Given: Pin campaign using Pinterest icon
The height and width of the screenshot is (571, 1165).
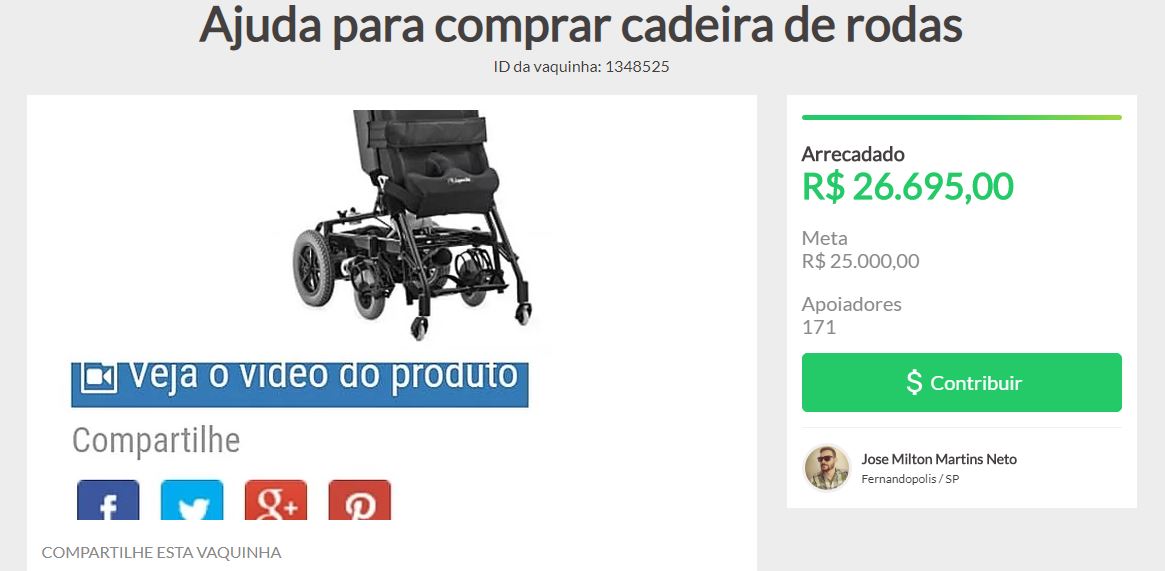Looking at the screenshot, I should click(x=360, y=500).
